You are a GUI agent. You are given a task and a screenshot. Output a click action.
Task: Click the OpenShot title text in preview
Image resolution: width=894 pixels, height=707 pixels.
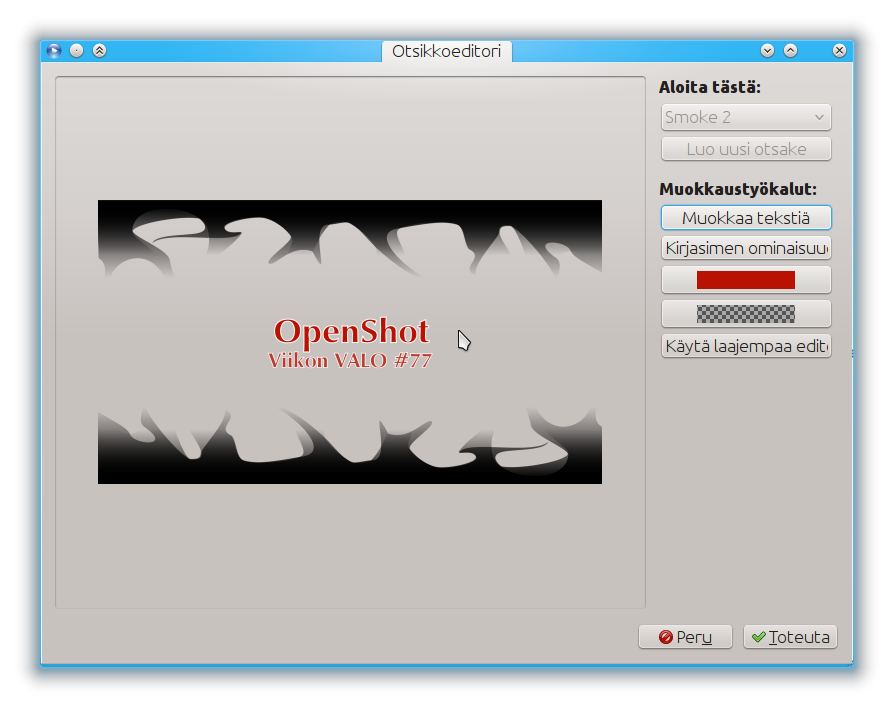tap(351, 331)
